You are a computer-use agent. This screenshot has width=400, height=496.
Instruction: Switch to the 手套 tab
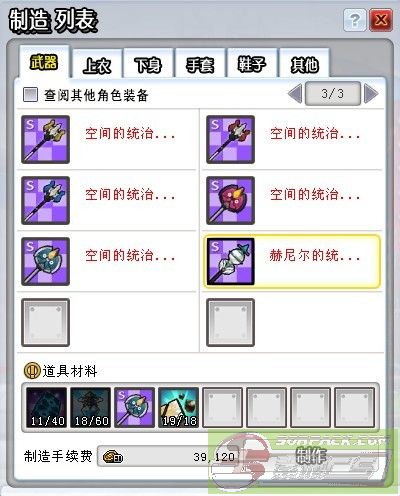200,64
